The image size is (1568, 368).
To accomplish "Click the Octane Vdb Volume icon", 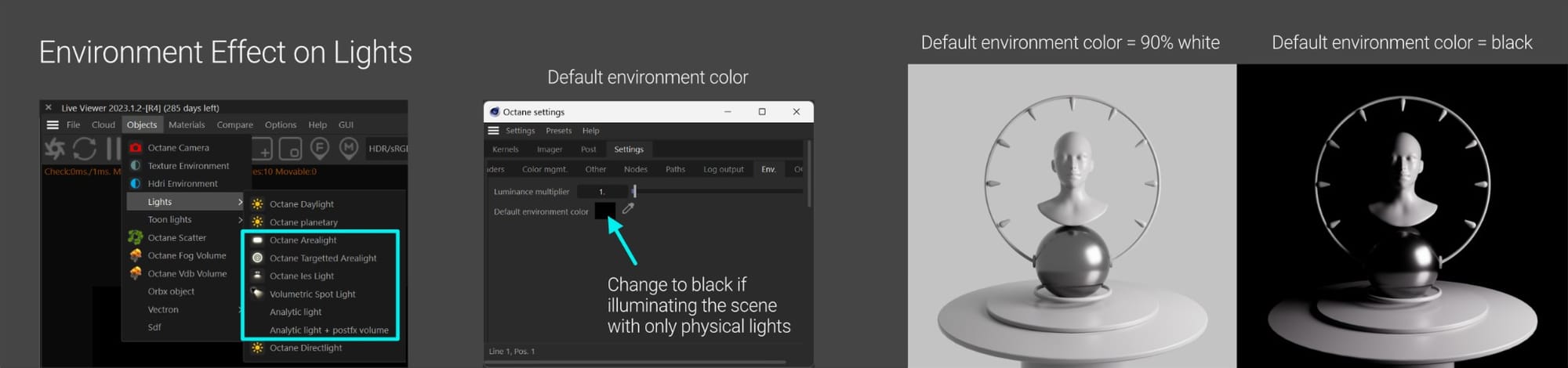I will (136, 272).
